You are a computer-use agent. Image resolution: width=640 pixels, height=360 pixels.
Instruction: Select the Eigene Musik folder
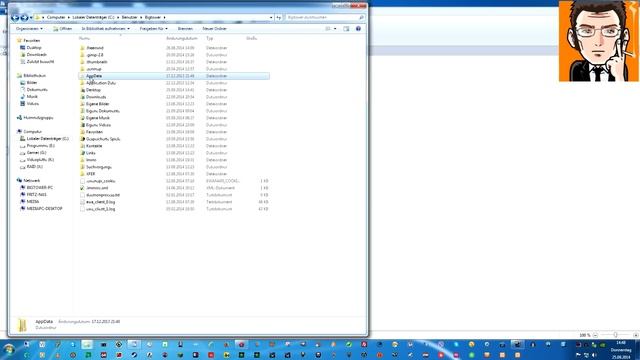tap(98, 118)
